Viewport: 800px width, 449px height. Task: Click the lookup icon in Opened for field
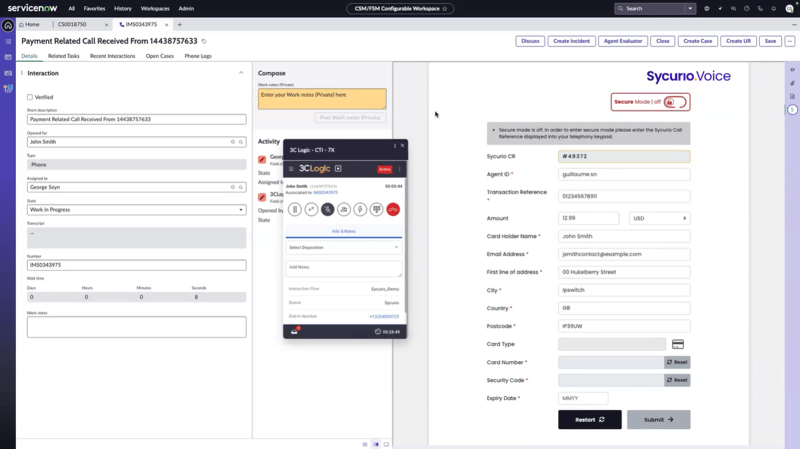coord(241,142)
